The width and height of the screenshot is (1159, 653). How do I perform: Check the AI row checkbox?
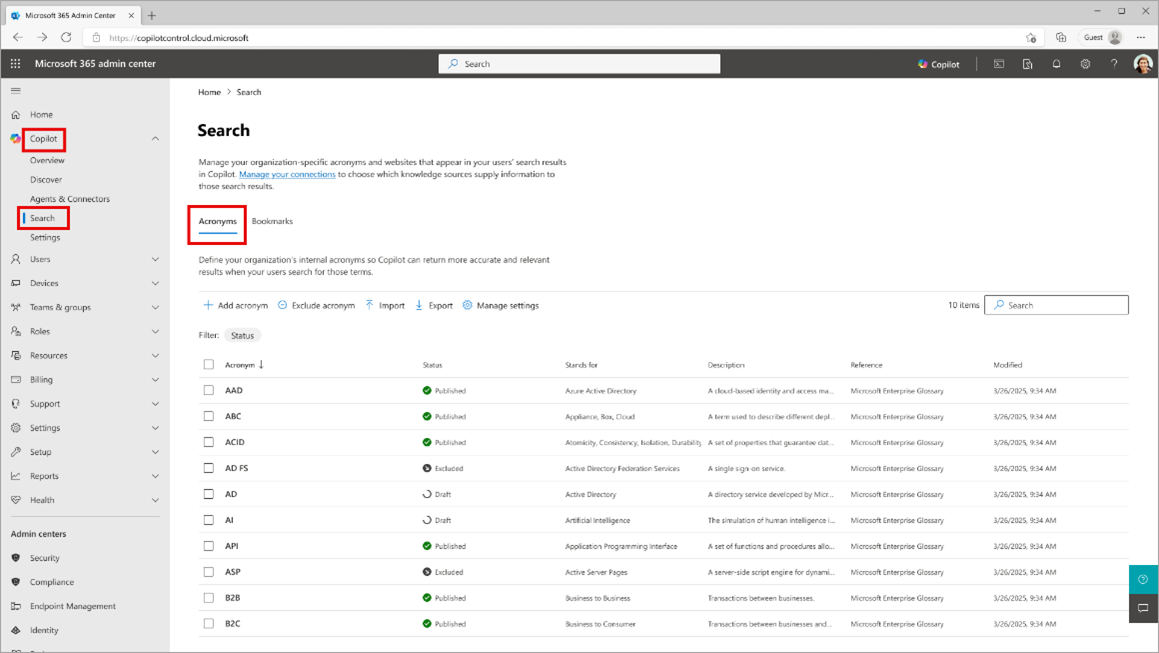click(208, 520)
